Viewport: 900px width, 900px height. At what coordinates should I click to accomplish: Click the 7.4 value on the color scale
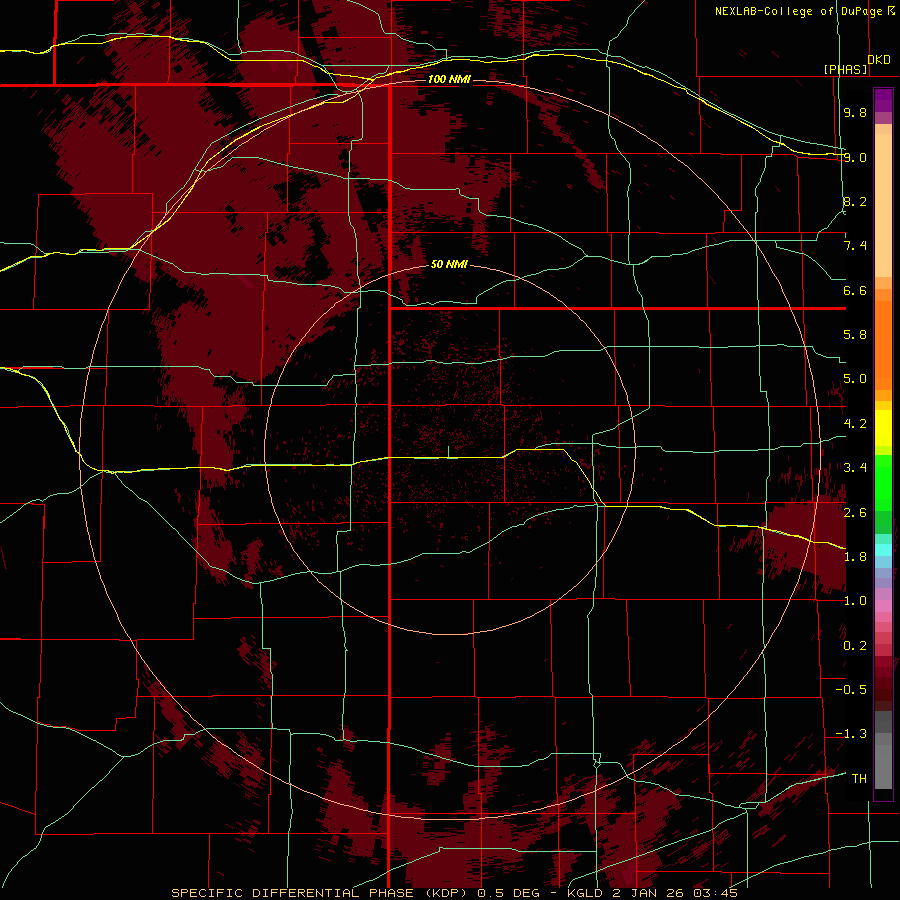tap(855, 246)
